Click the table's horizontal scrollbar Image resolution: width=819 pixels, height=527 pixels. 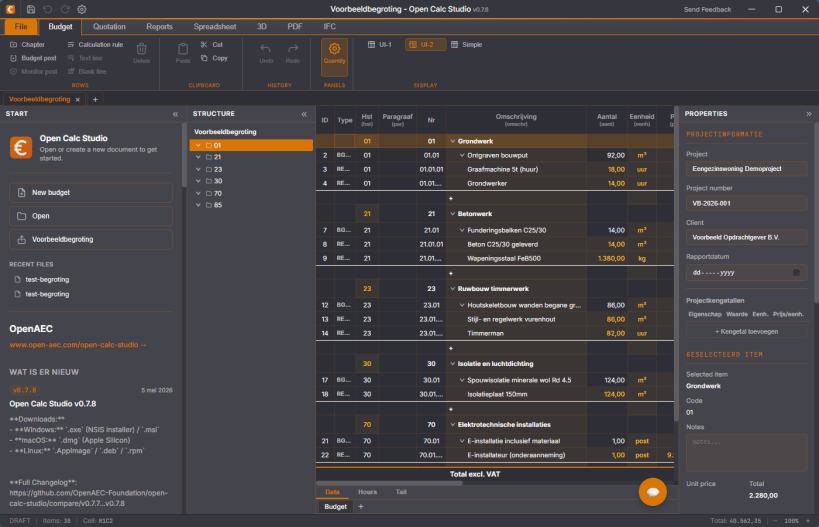[x=389, y=483]
